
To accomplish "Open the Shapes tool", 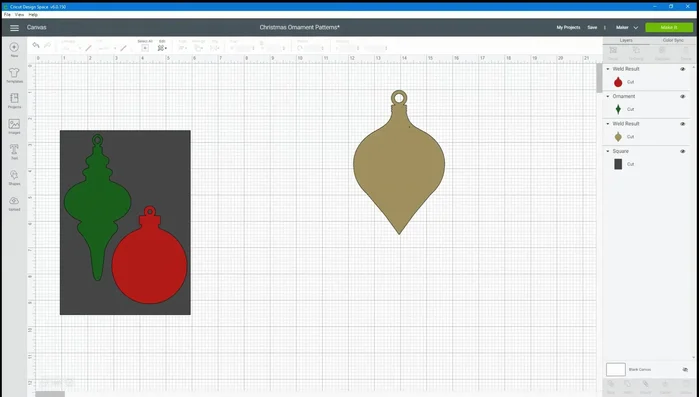I will pos(14,177).
